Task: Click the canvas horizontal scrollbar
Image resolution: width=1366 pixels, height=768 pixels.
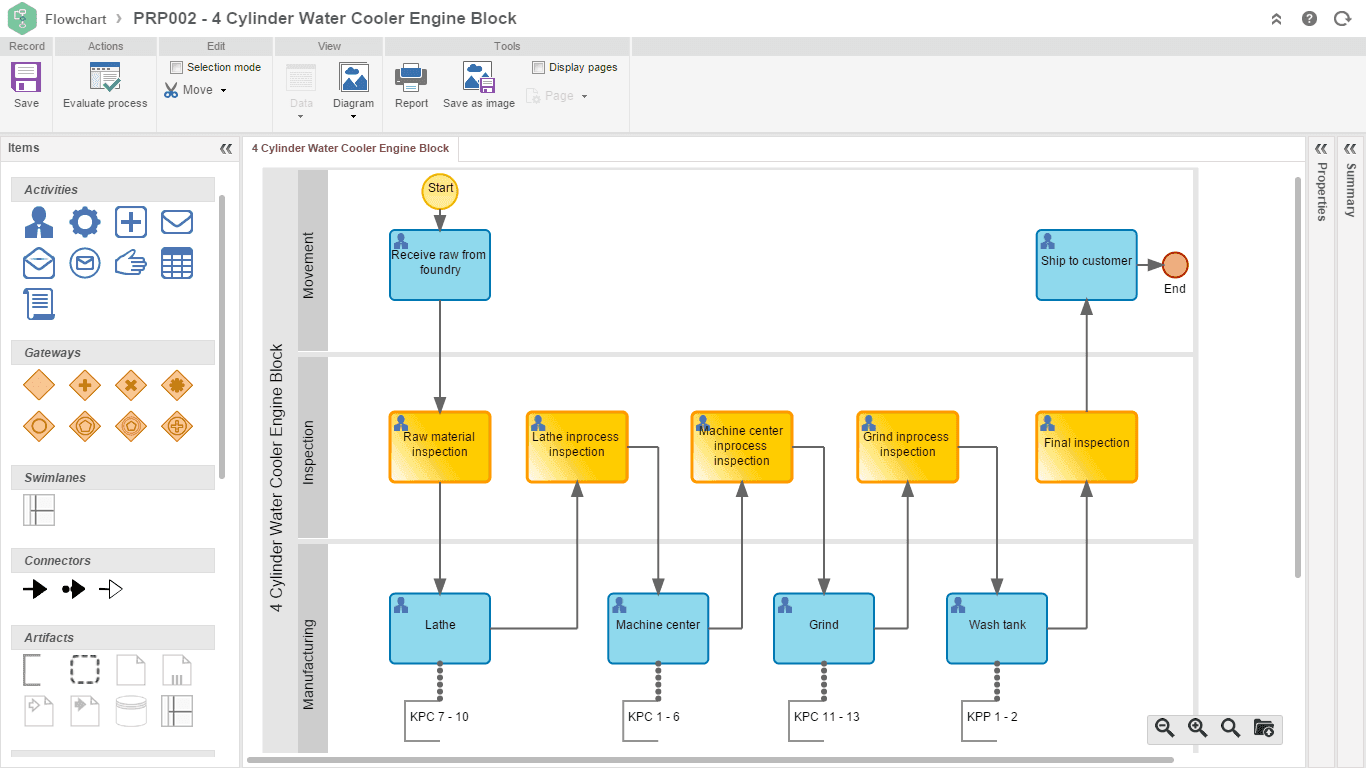Action: coord(710,760)
